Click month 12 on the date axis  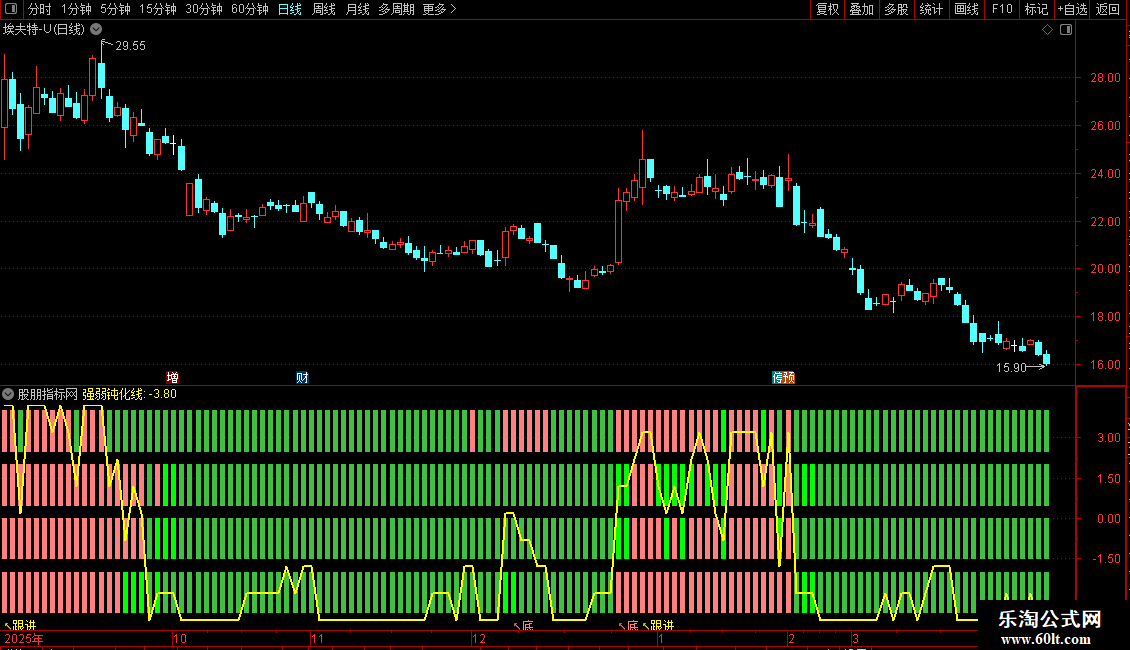[479, 638]
